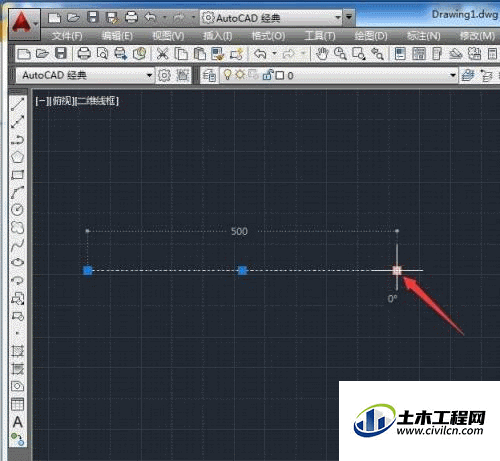Image resolution: width=500 pixels, height=461 pixels.
Task: Select the Circle tool
Action: pos(17,210)
